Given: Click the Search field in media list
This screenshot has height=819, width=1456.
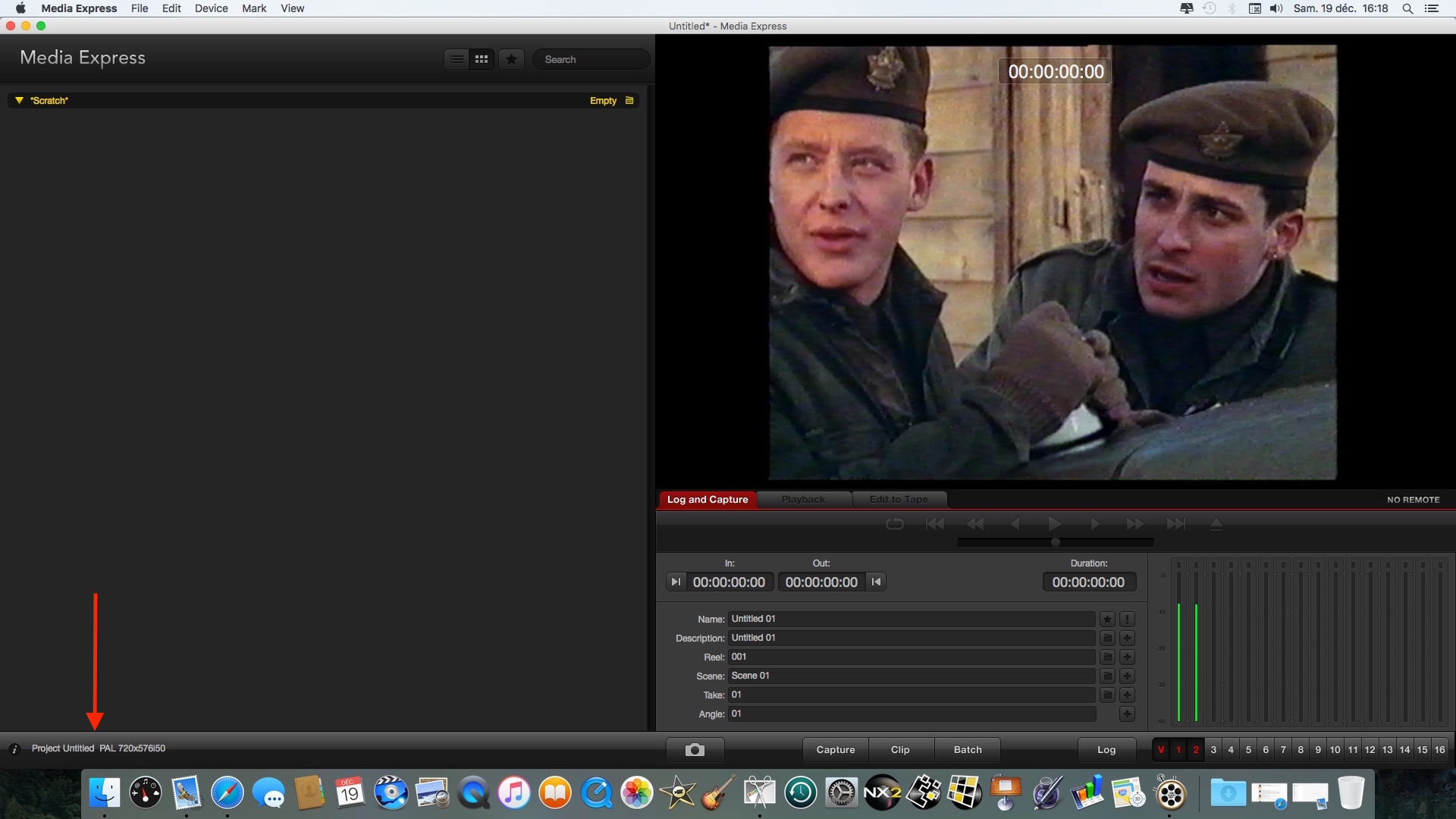Looking at the screenshot, I should click(591, 59).
